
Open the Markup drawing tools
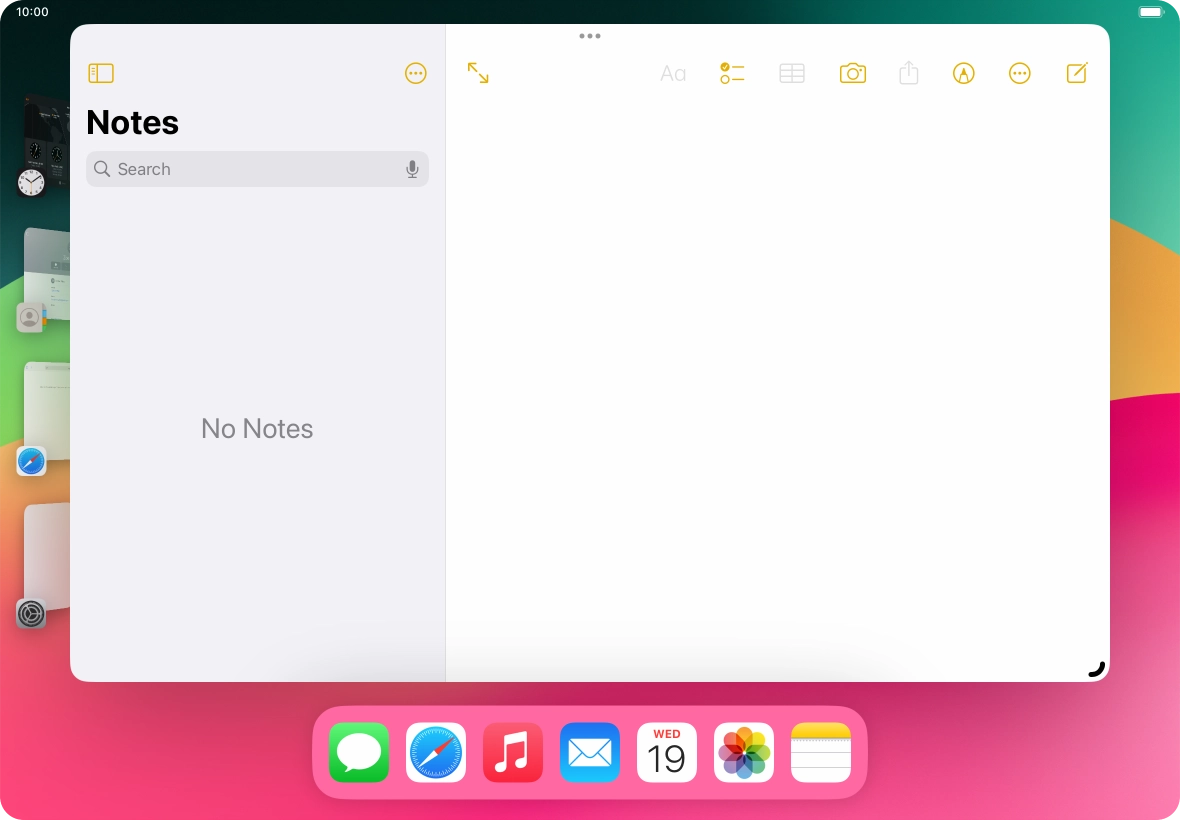[x=963, y=72]
